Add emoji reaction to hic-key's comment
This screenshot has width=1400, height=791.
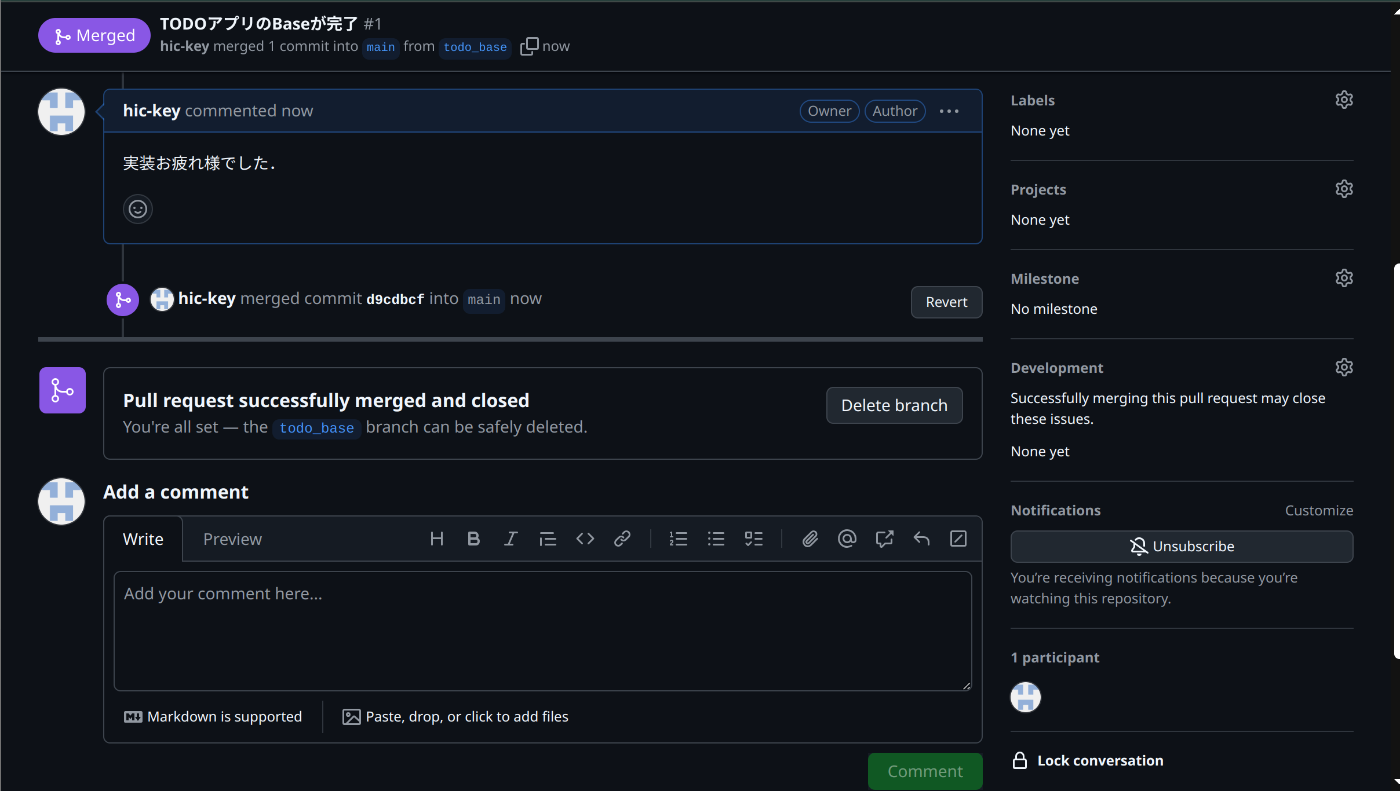[x=138, y=209]
